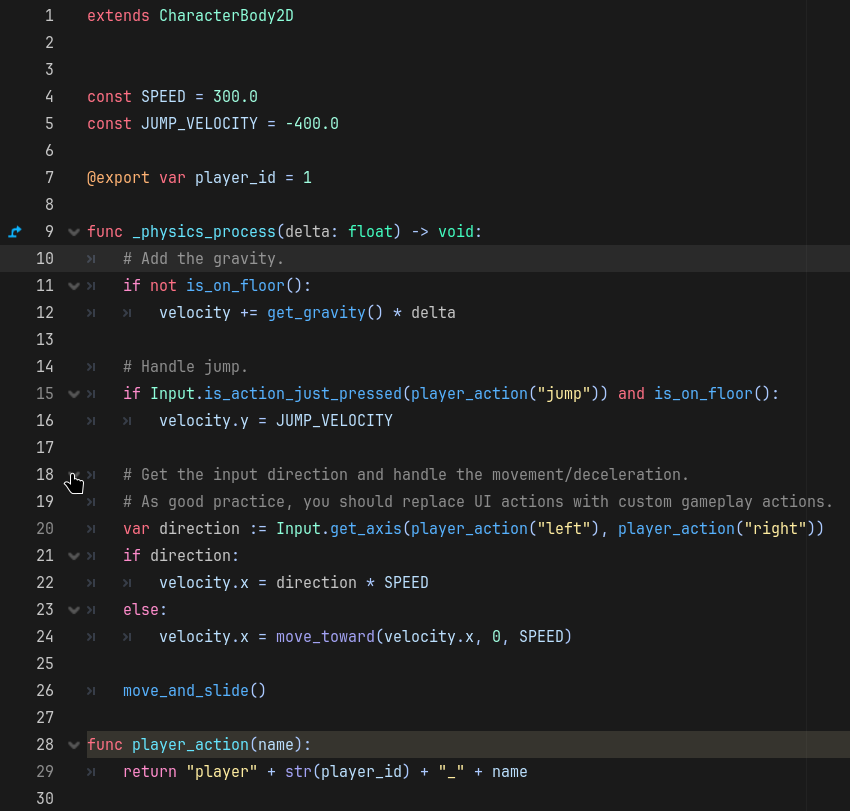The height and width of the screenshot is (811, 850).
Task: Click is_on_floor call on line 11
Action: coord(235,286)
